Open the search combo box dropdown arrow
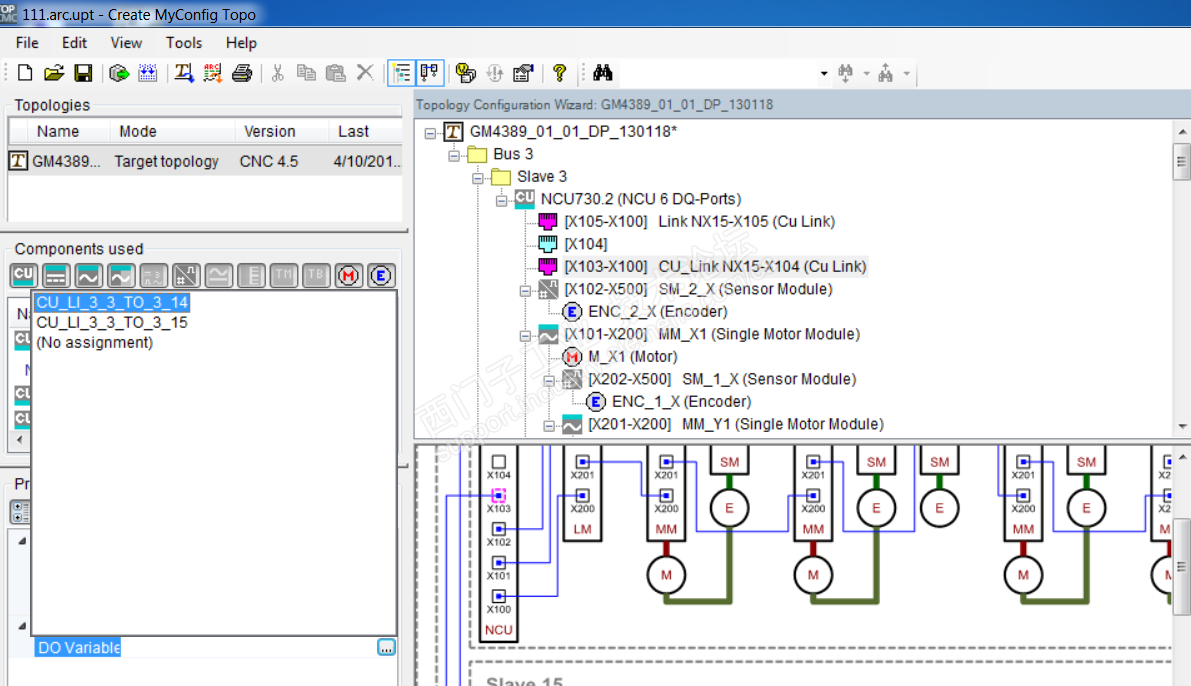1191x686 pixels. 824,73
